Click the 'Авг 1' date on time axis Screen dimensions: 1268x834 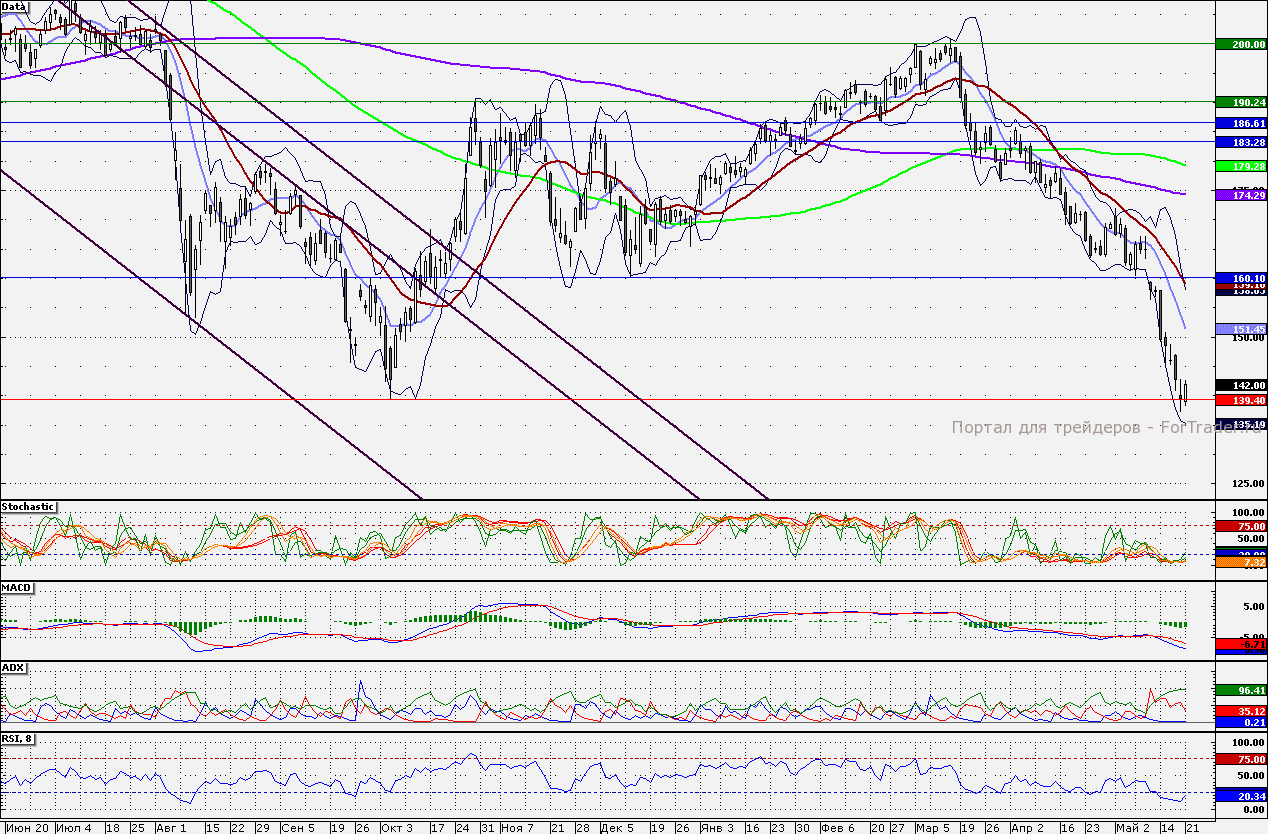(170, 828)
